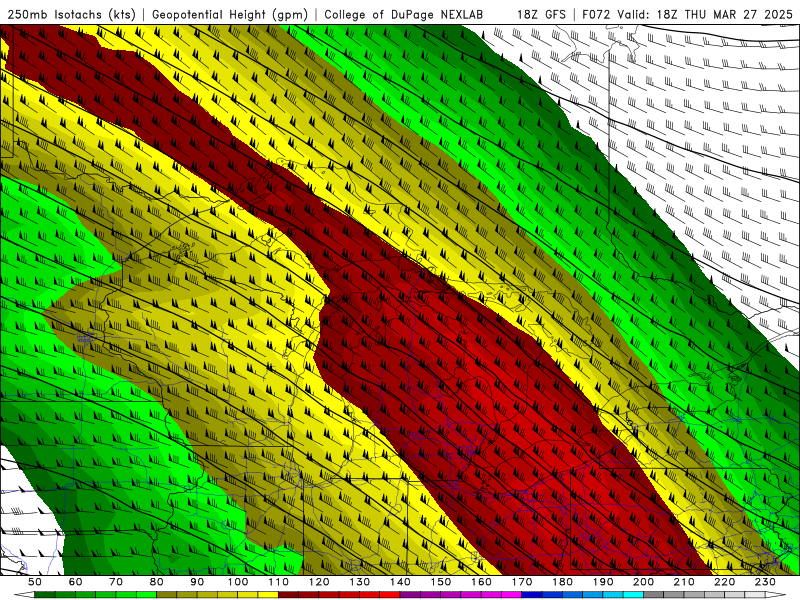The height and width of the screenshot is (600, 800).
Task: Click the 150 label on the color scale
Action: click(441, 582)
